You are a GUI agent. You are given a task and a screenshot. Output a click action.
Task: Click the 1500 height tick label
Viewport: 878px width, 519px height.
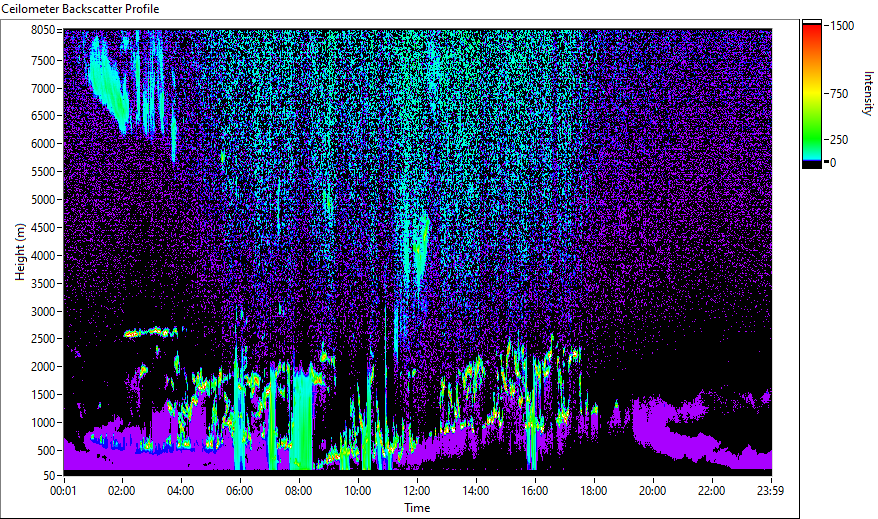coord(43,395)
